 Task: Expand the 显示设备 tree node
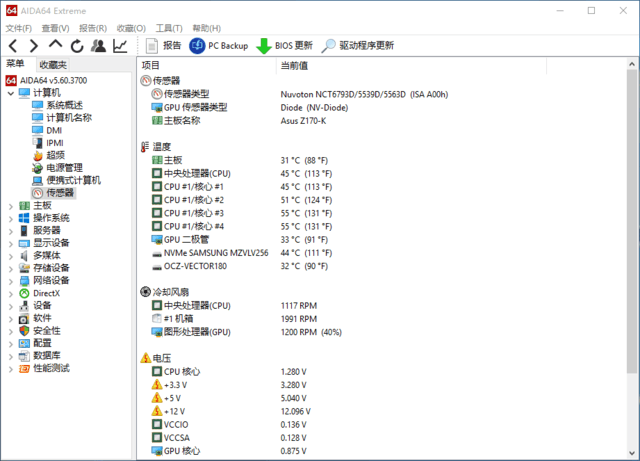pyautogui.click(x=11, y=244)
